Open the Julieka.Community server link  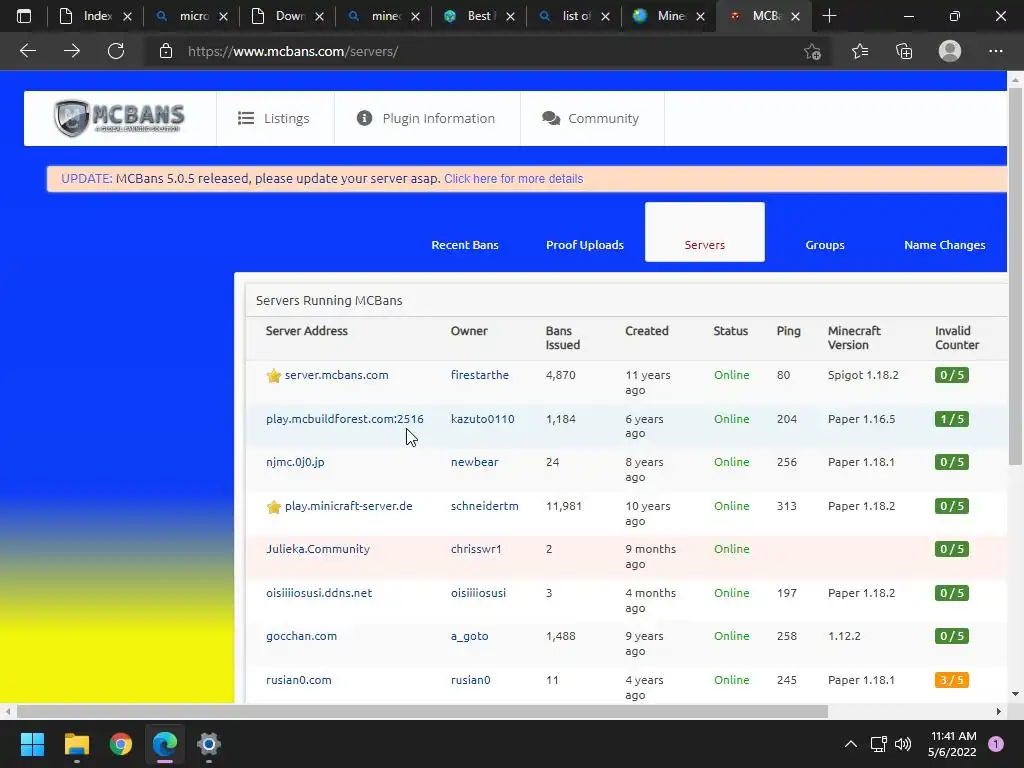[x=318, y=549]
